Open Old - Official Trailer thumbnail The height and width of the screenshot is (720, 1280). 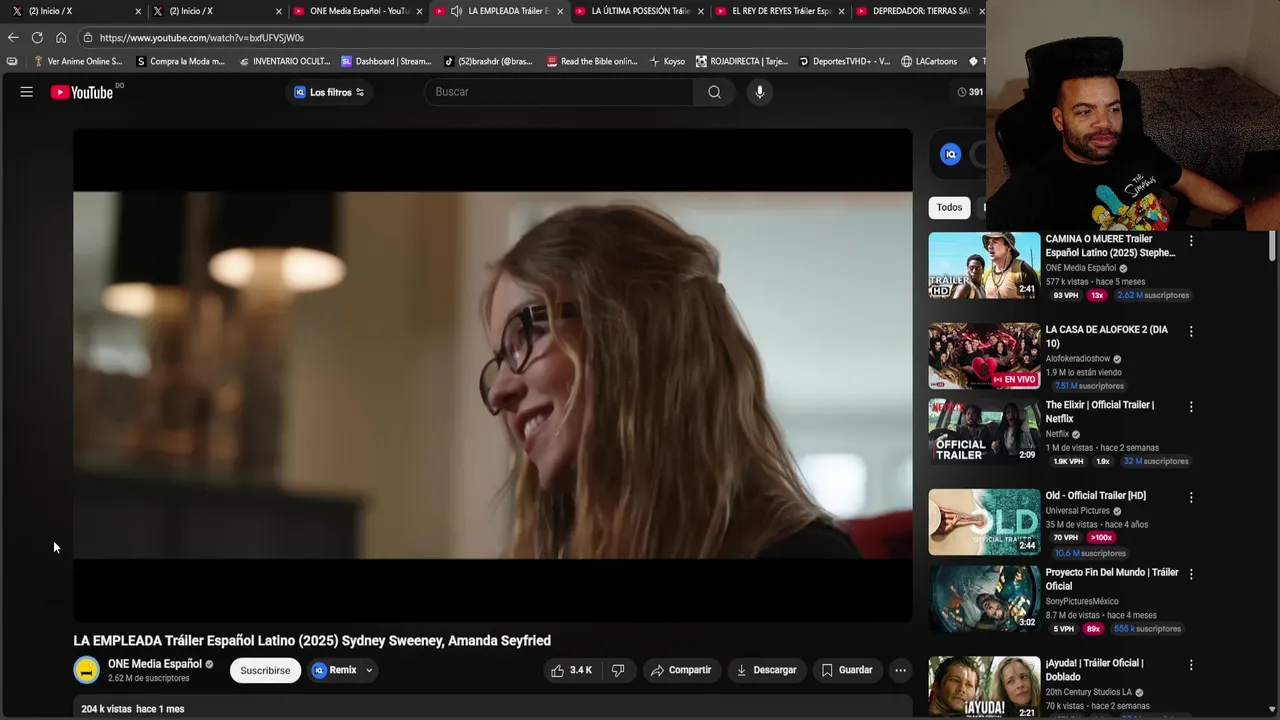(984, 521)
